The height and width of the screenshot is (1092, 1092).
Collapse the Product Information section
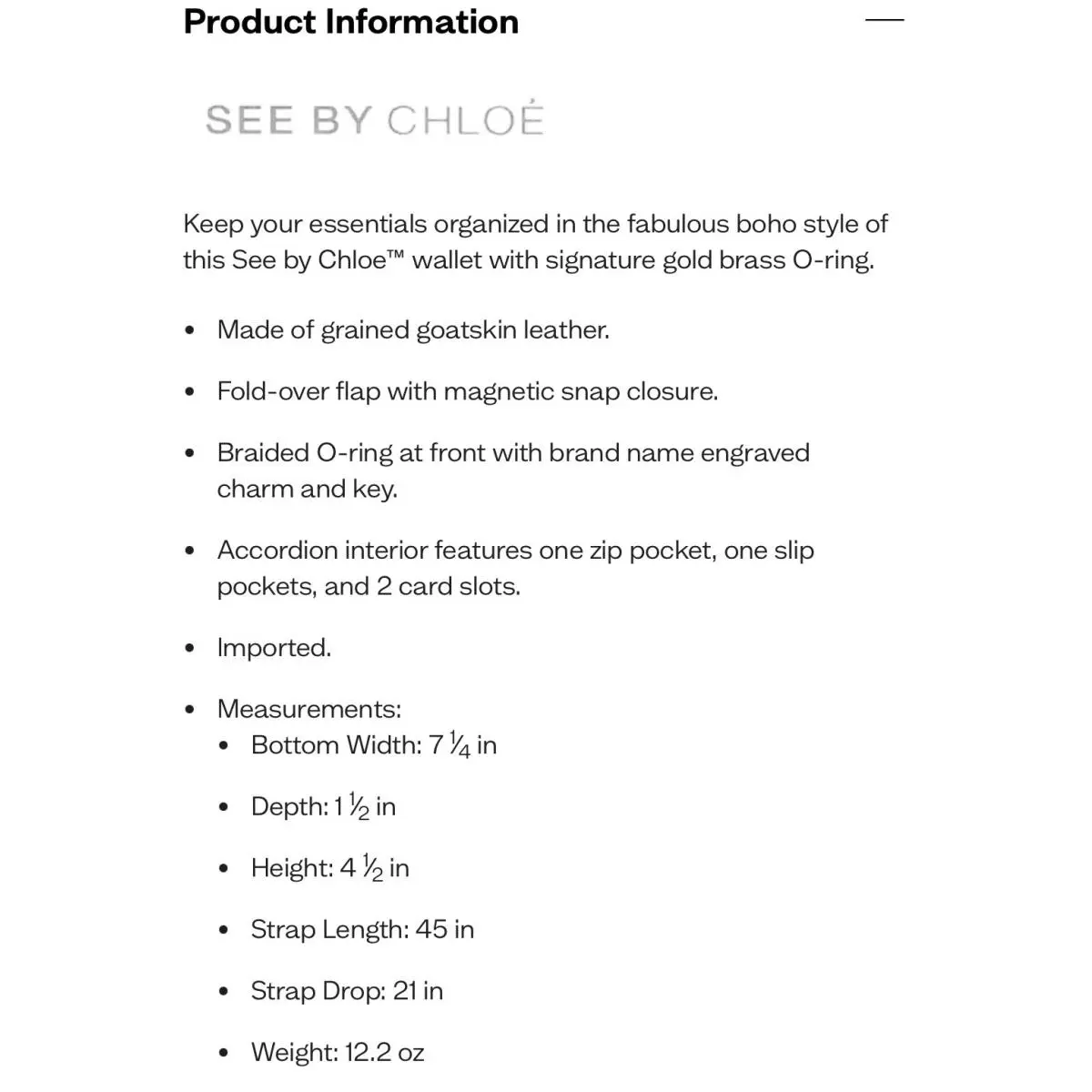click(885, 20)
